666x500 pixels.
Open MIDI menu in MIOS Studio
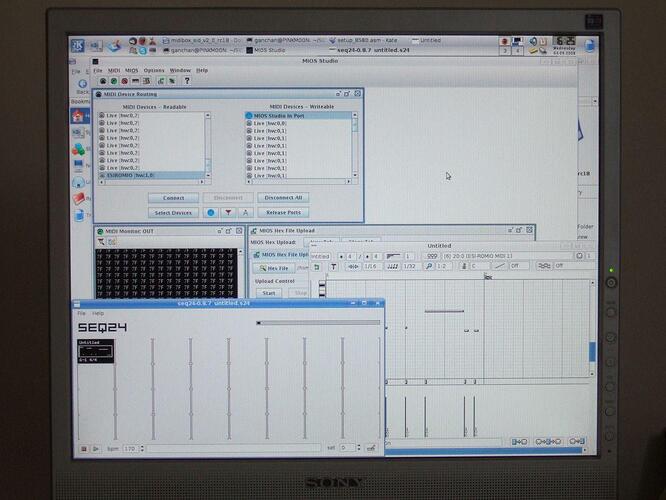point(114,71)
